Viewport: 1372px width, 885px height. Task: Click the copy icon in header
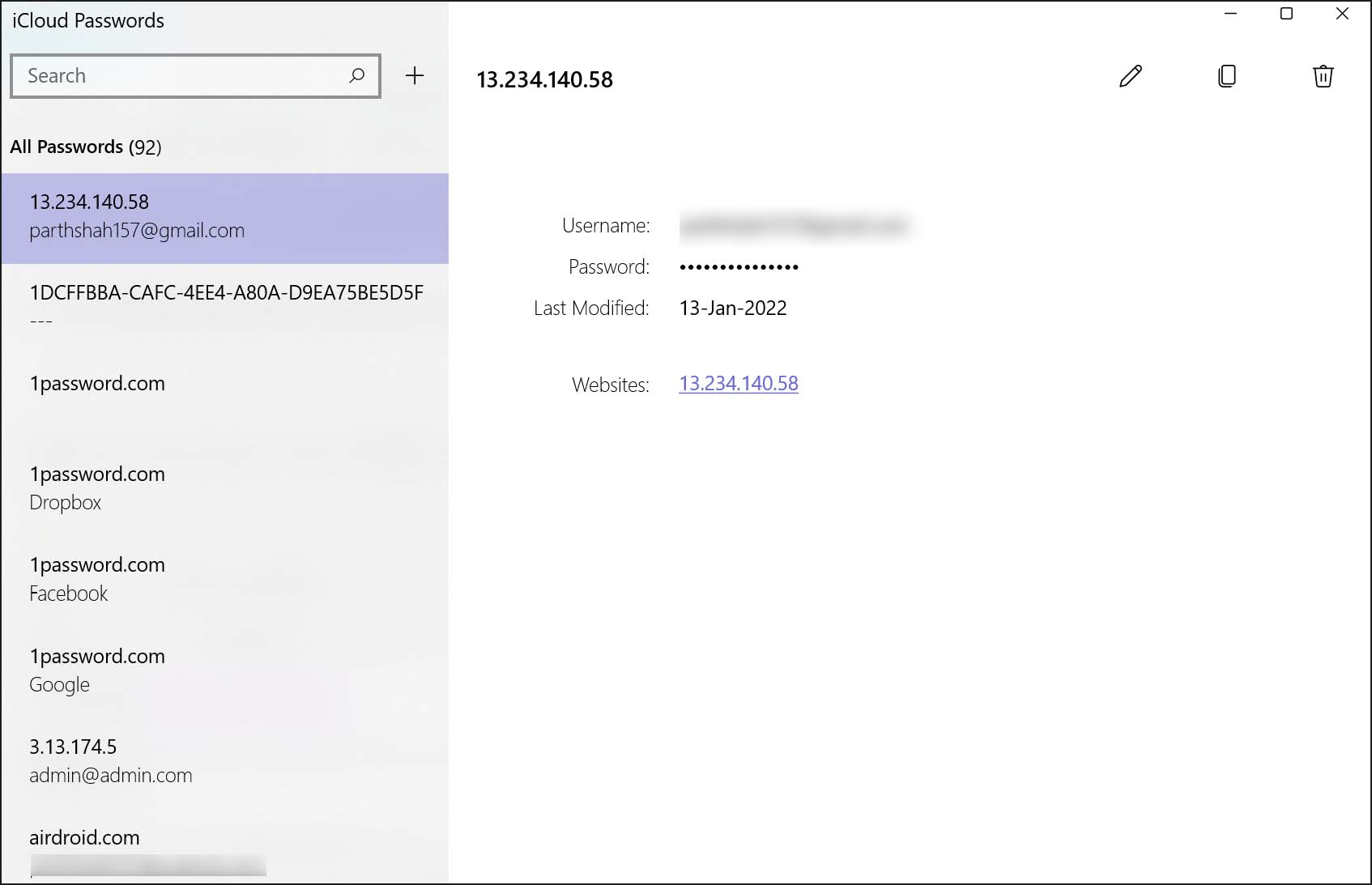click(1227, 76)
